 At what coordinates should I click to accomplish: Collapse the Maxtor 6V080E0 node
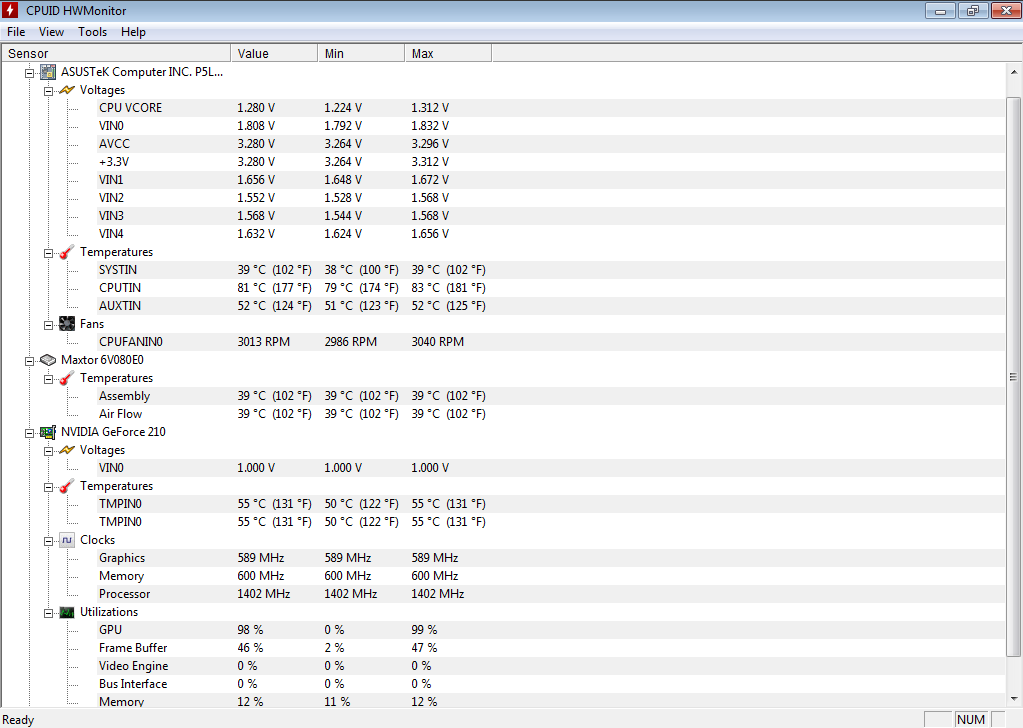click(29, 361)
